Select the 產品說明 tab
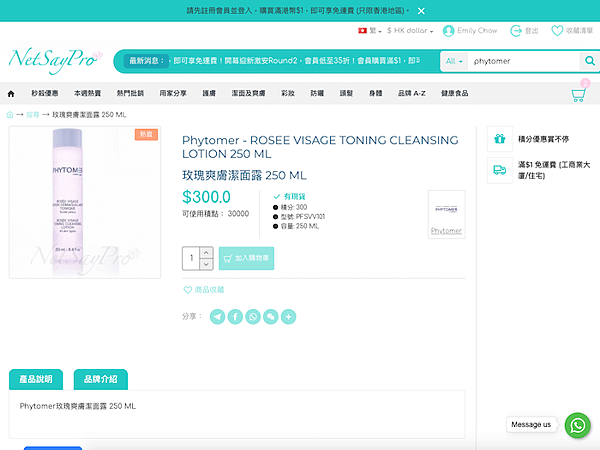This screenshot has height=450, width=600. (36, 379)
